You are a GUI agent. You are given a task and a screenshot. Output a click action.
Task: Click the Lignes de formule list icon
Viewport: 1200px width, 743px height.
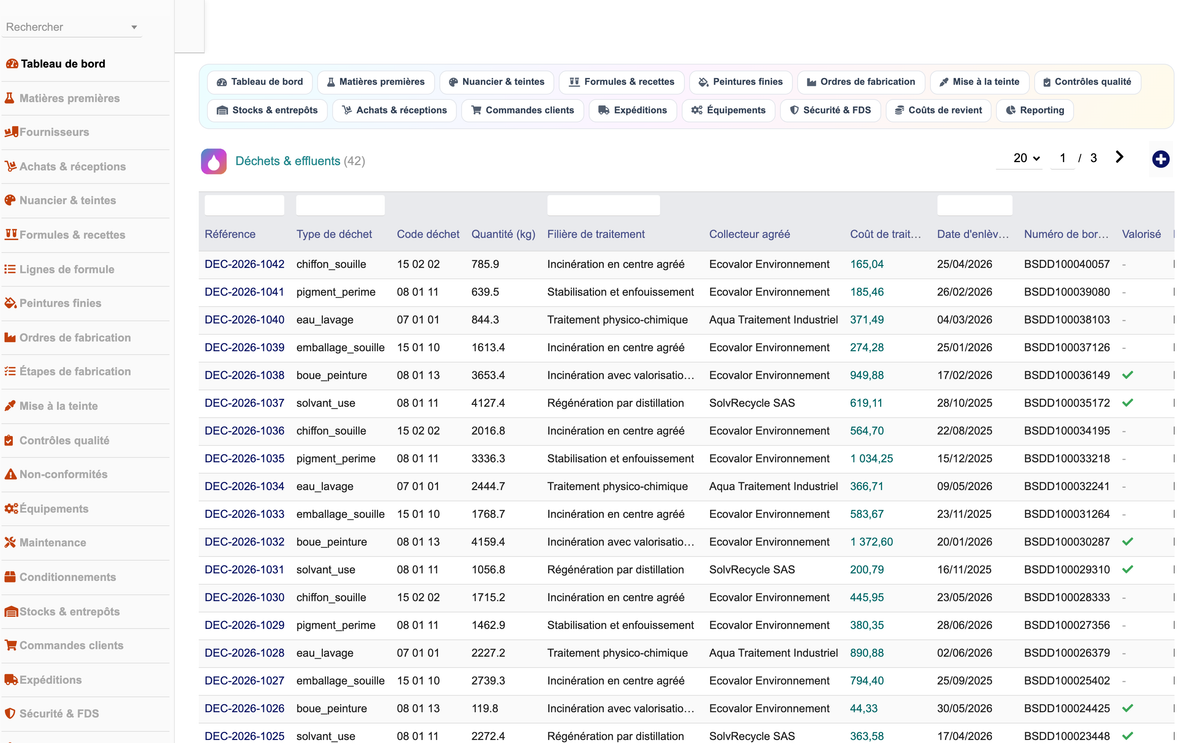pyautogui.click(x=10, y=269)
